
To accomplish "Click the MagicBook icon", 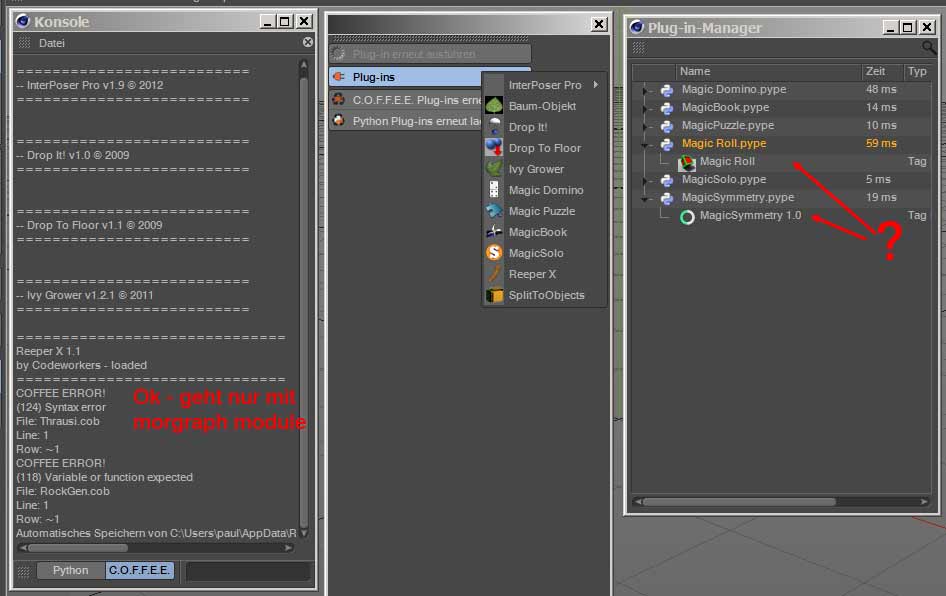I will coord(494,232).
